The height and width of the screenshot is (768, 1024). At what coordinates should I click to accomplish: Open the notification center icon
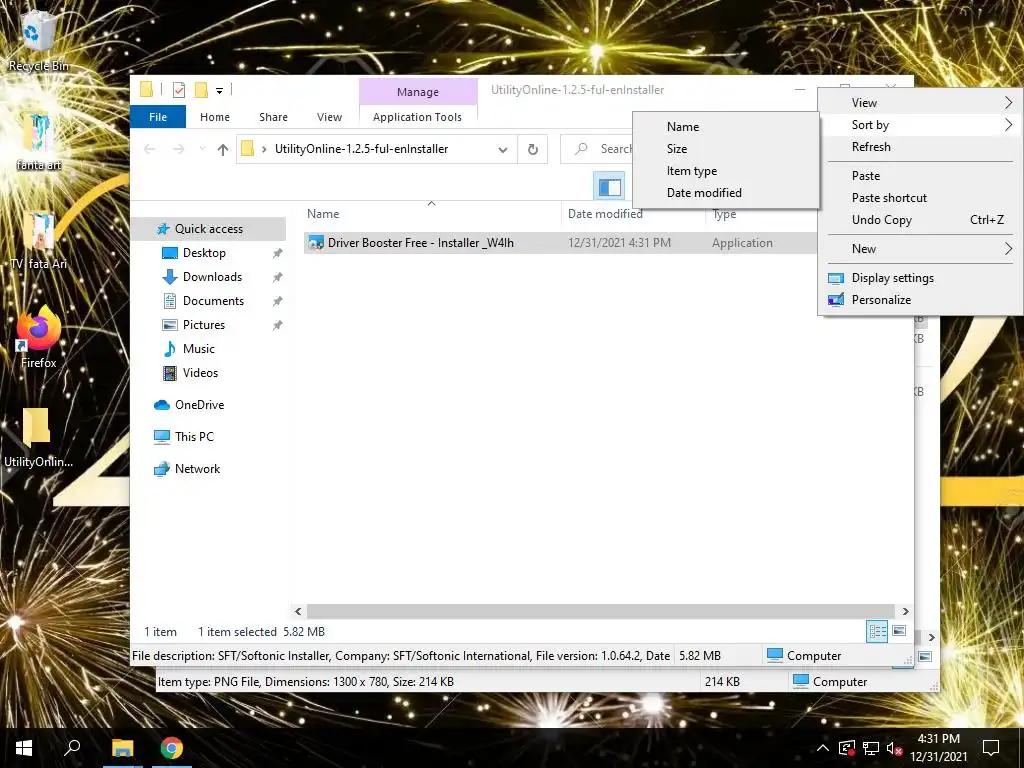[x=991, y=748]
